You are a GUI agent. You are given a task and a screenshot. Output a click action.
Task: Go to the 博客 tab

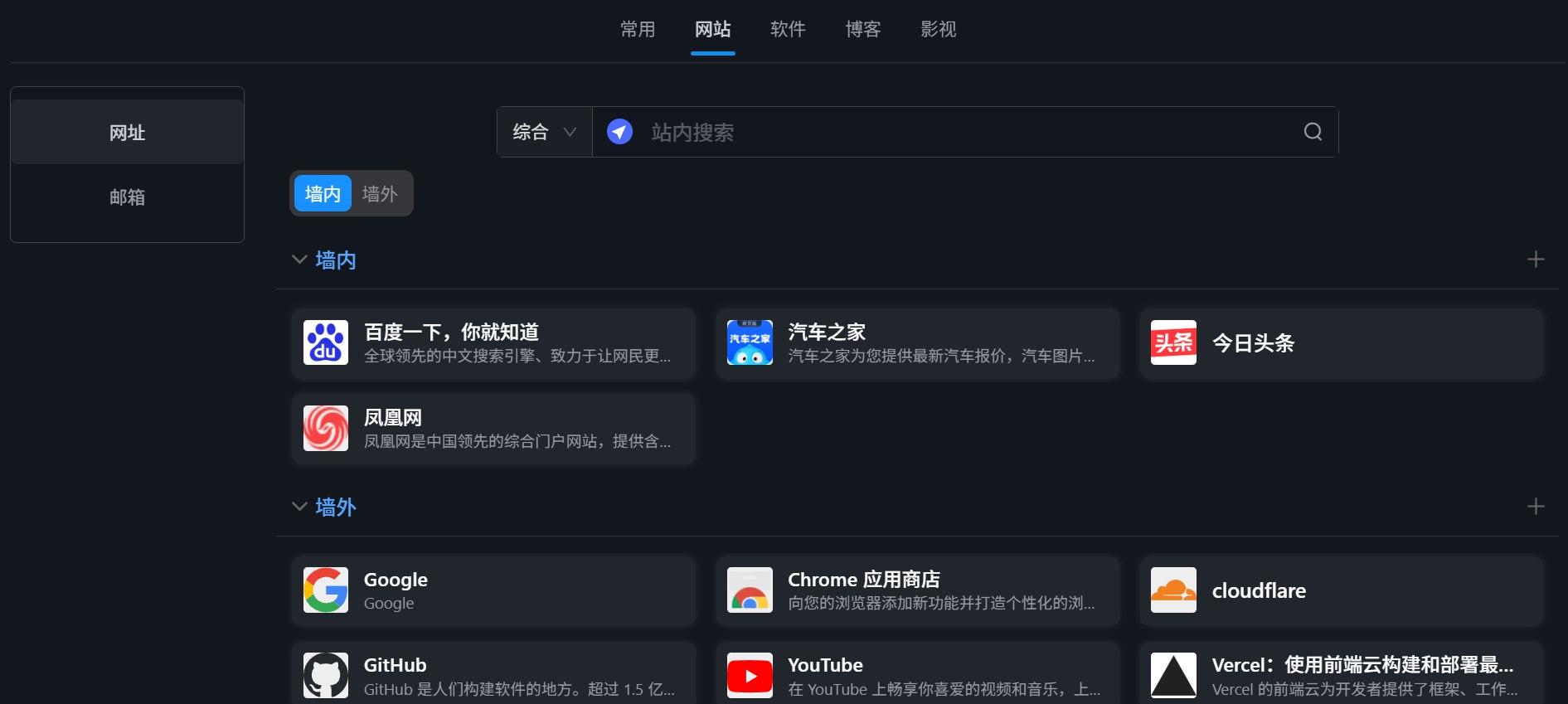tap(863, 30)
